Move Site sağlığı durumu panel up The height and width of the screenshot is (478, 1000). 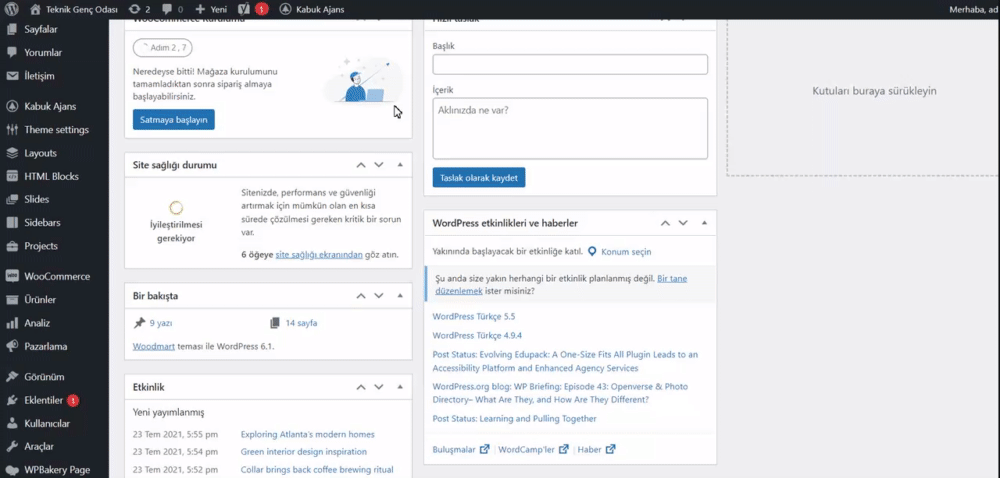(x=361, y=165)
